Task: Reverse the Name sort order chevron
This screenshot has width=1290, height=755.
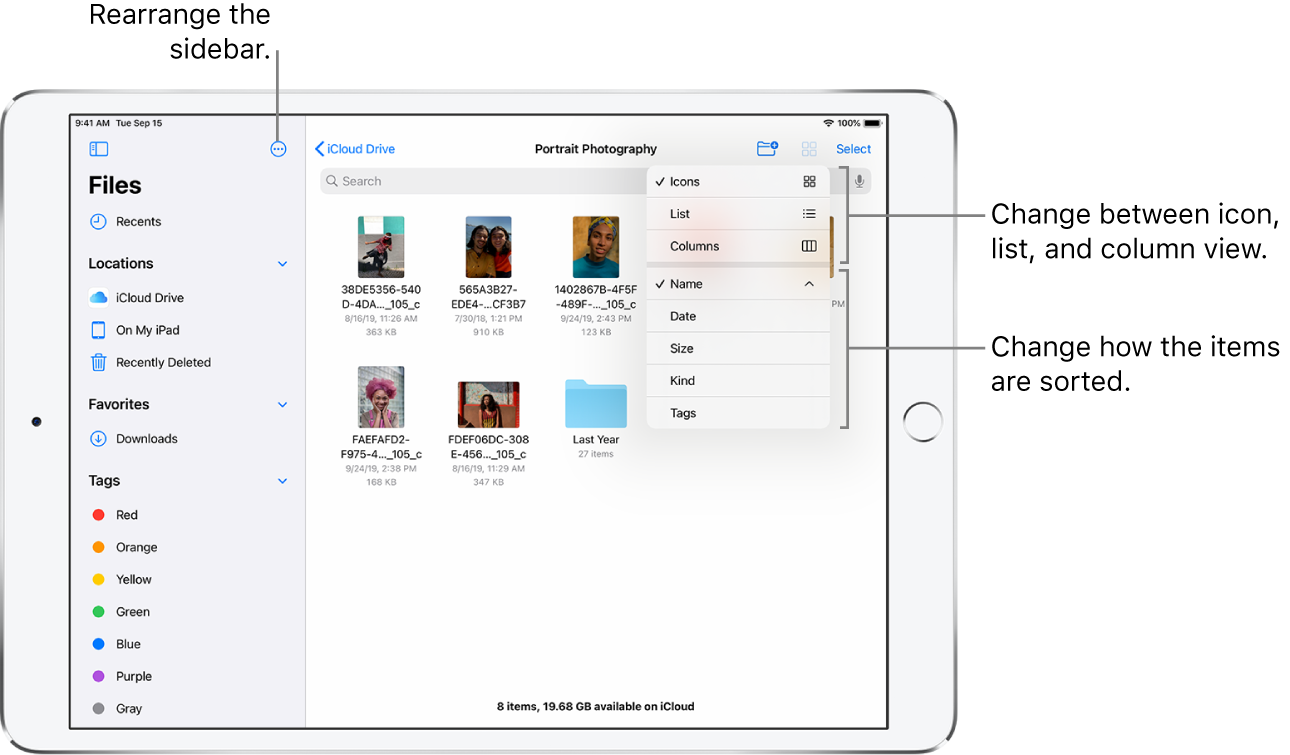Action: (x=809, y=284)
